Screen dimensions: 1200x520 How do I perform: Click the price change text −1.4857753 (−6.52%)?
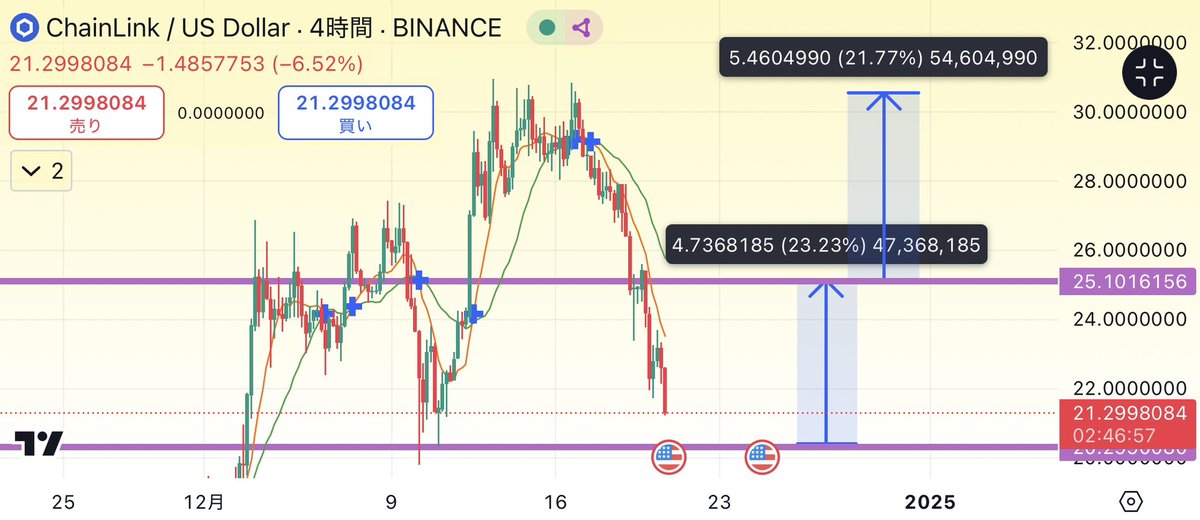pyautogui.click(x=253, y=65)
